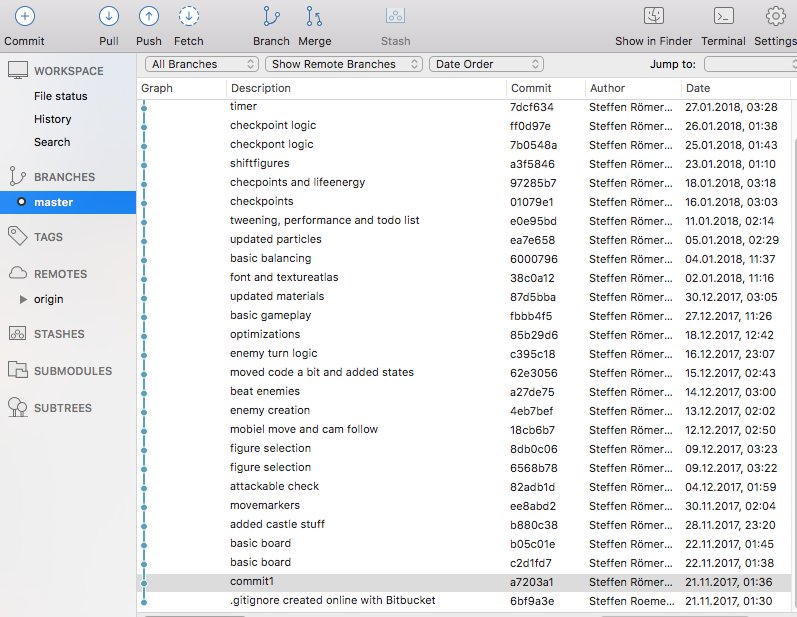Click the SUBTREES section header
797x617 pixels.
[x=63, y=408]
